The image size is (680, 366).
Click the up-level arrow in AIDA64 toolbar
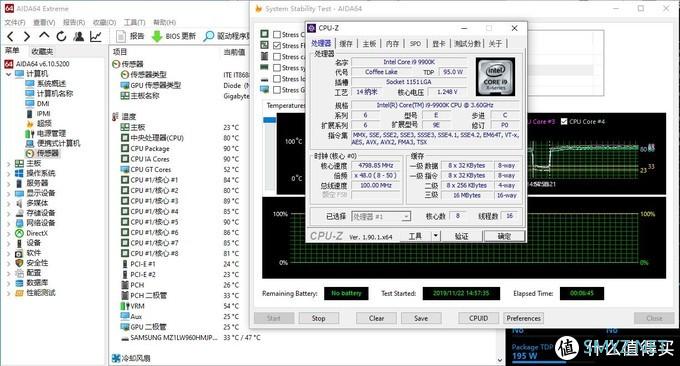click(44, 36)
